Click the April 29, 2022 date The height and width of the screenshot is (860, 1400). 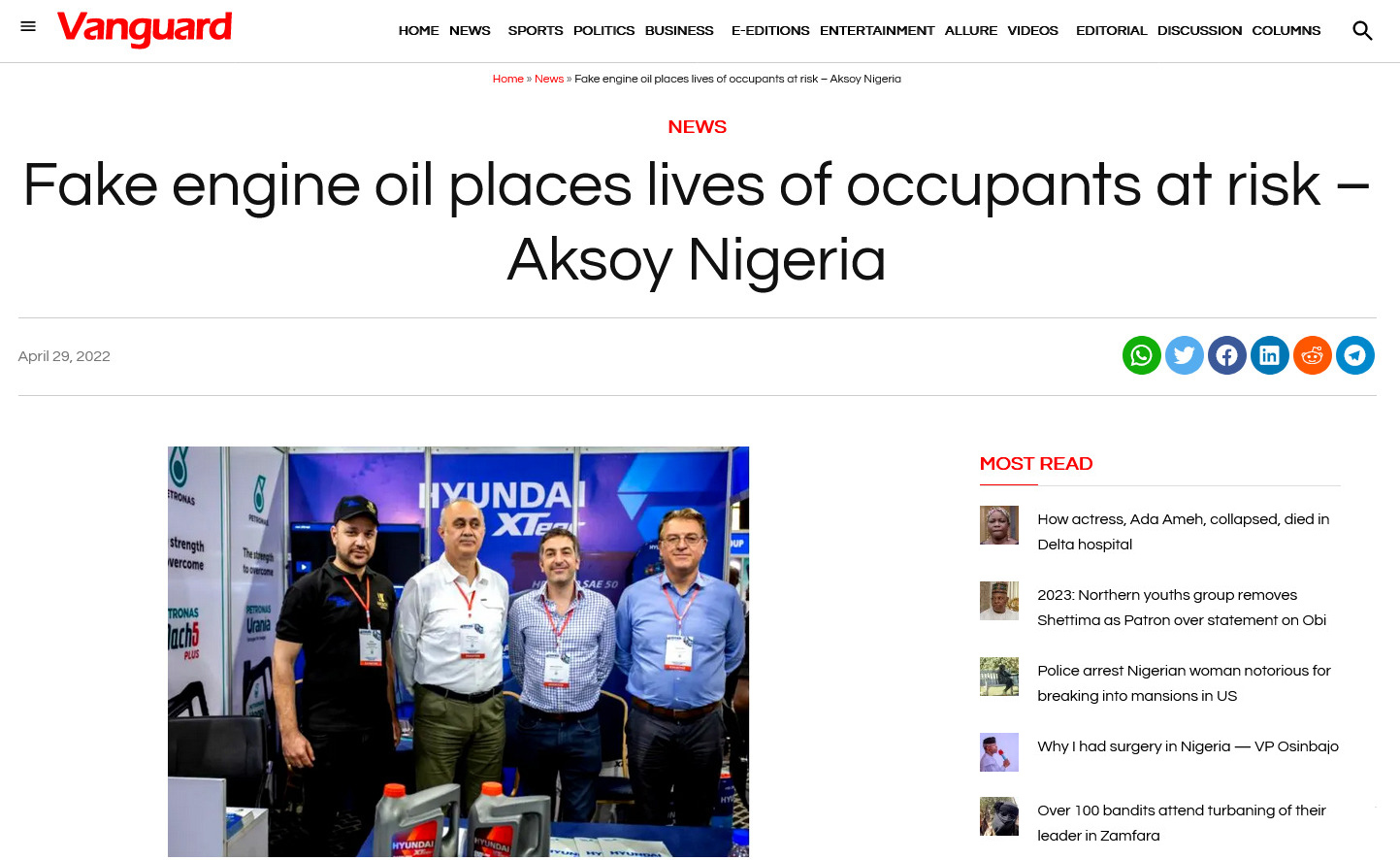point(64,356)
